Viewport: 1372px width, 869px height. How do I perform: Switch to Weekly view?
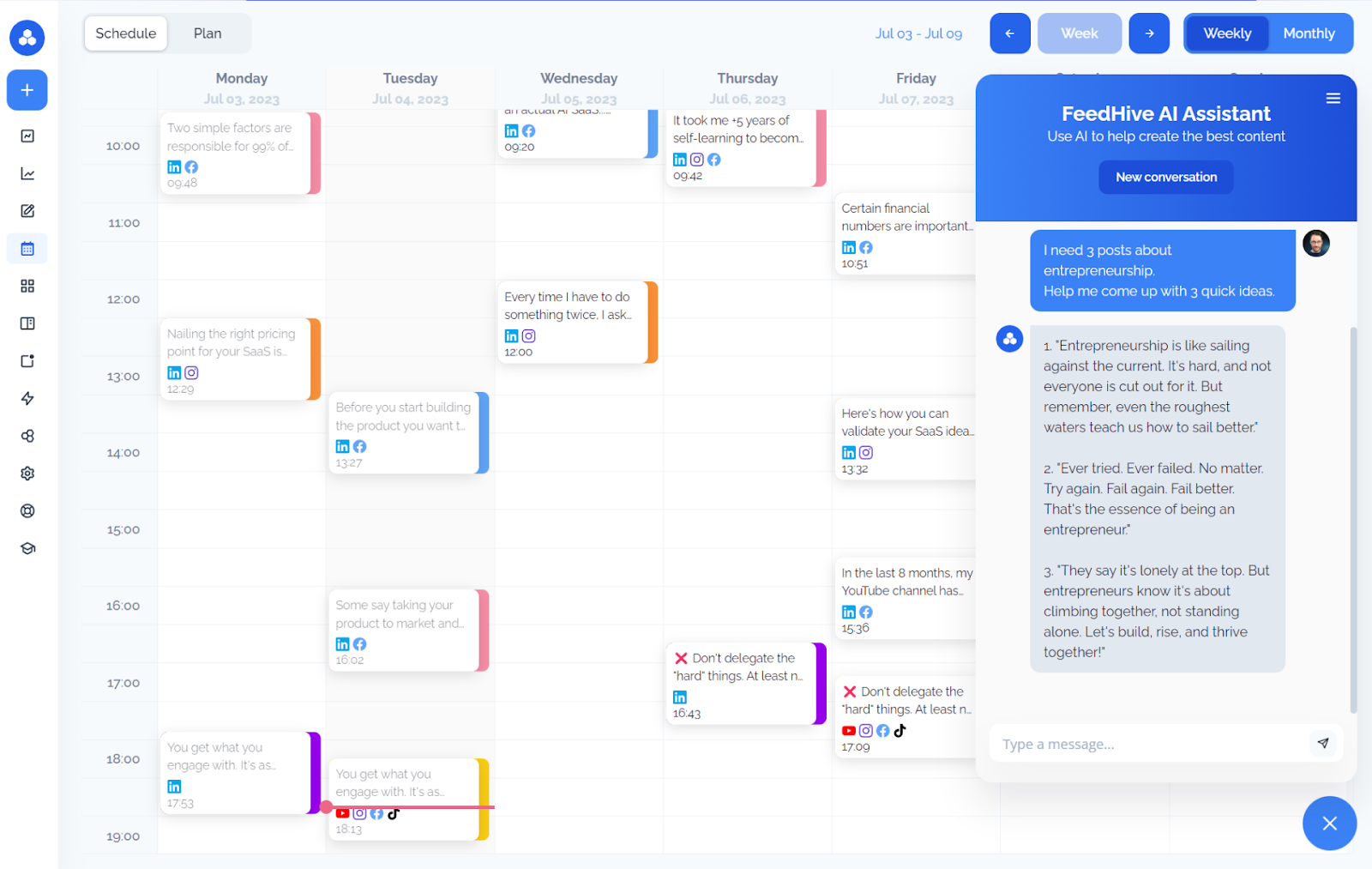1226,33
